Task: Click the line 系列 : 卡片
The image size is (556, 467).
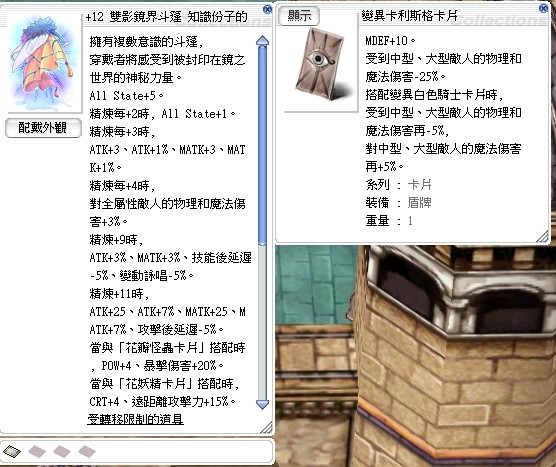Action: tap(398, 185)
